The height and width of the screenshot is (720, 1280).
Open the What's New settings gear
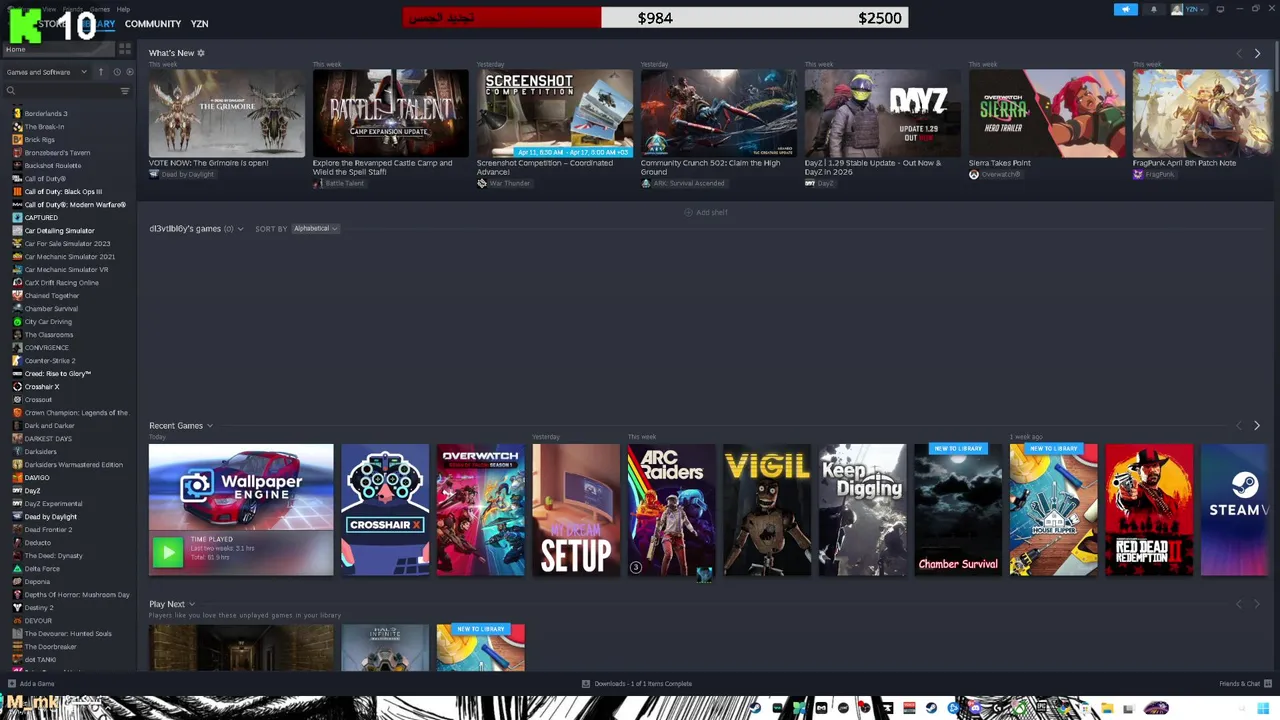pyautogui.click(x=201, y=53)
